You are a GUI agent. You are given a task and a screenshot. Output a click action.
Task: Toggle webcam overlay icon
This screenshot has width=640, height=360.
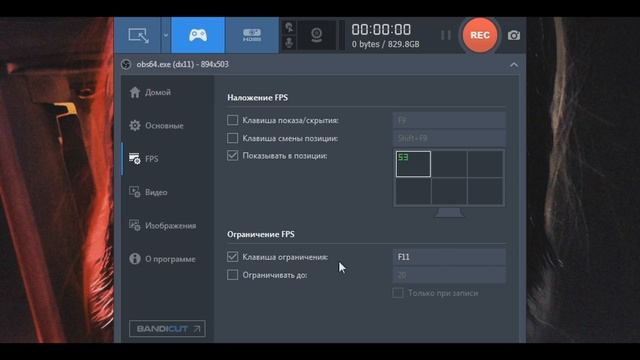pos(316,35)
